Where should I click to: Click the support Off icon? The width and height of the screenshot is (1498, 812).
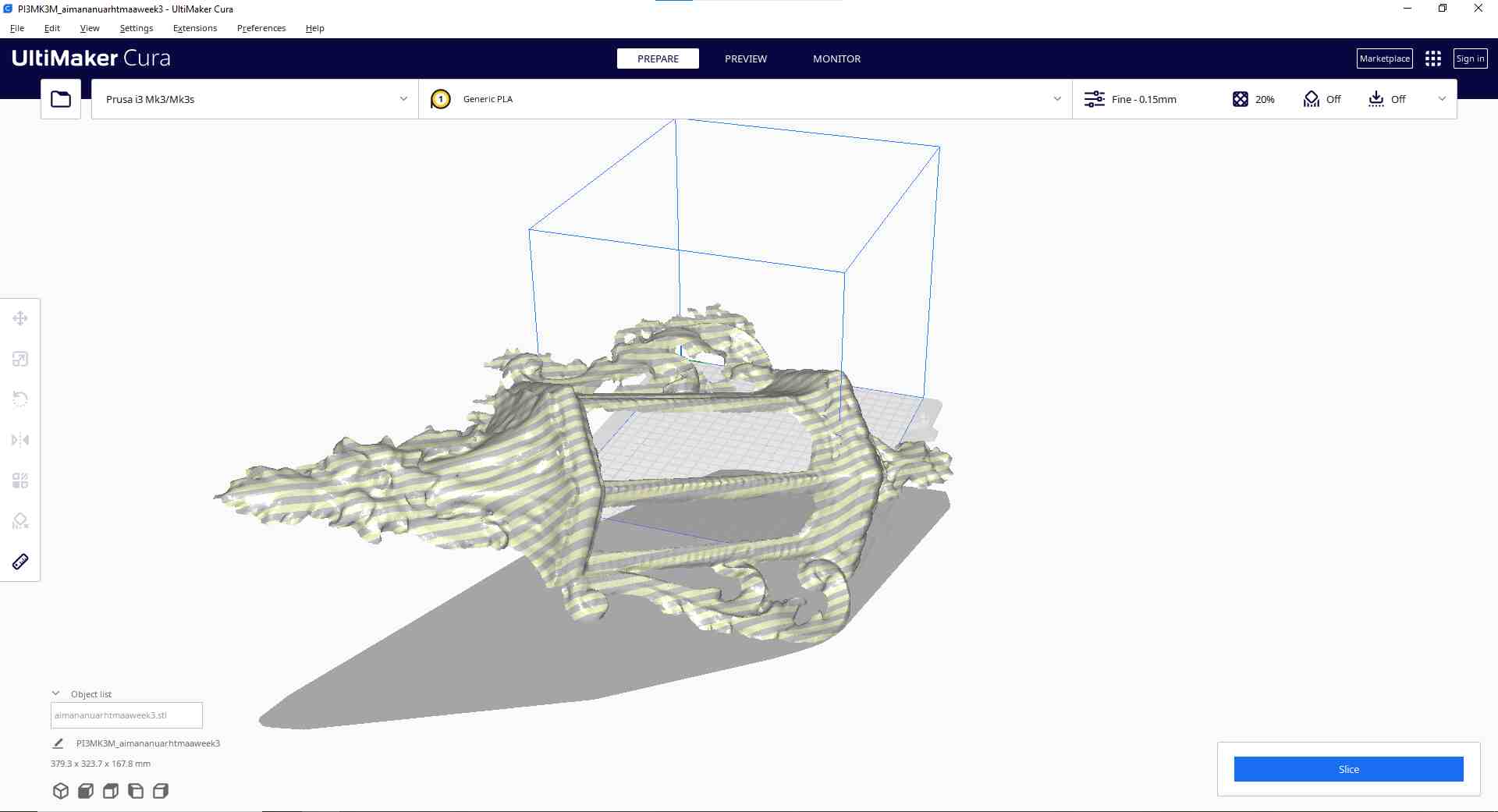tap(1312, 99)
